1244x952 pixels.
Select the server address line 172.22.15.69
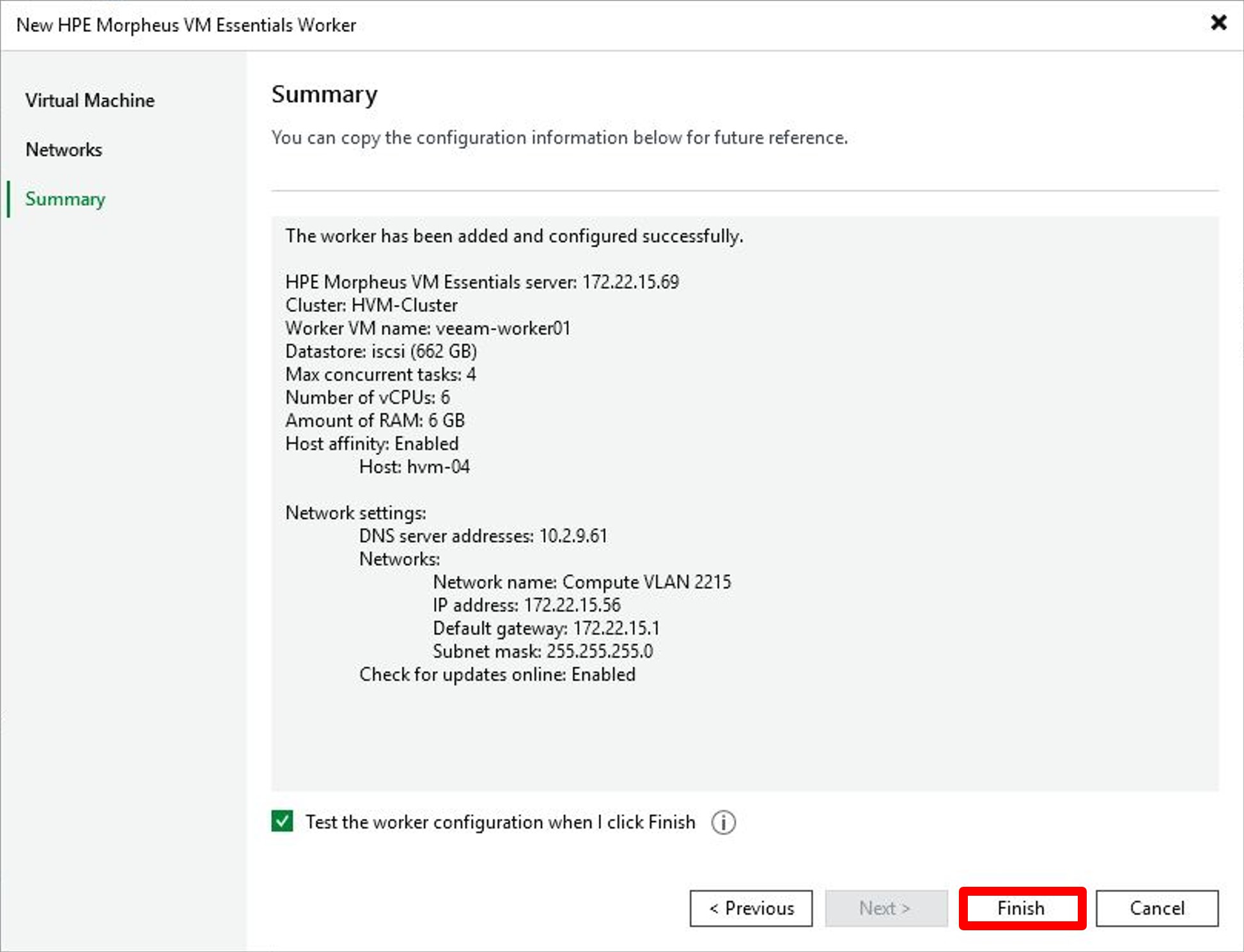[483, 282]
